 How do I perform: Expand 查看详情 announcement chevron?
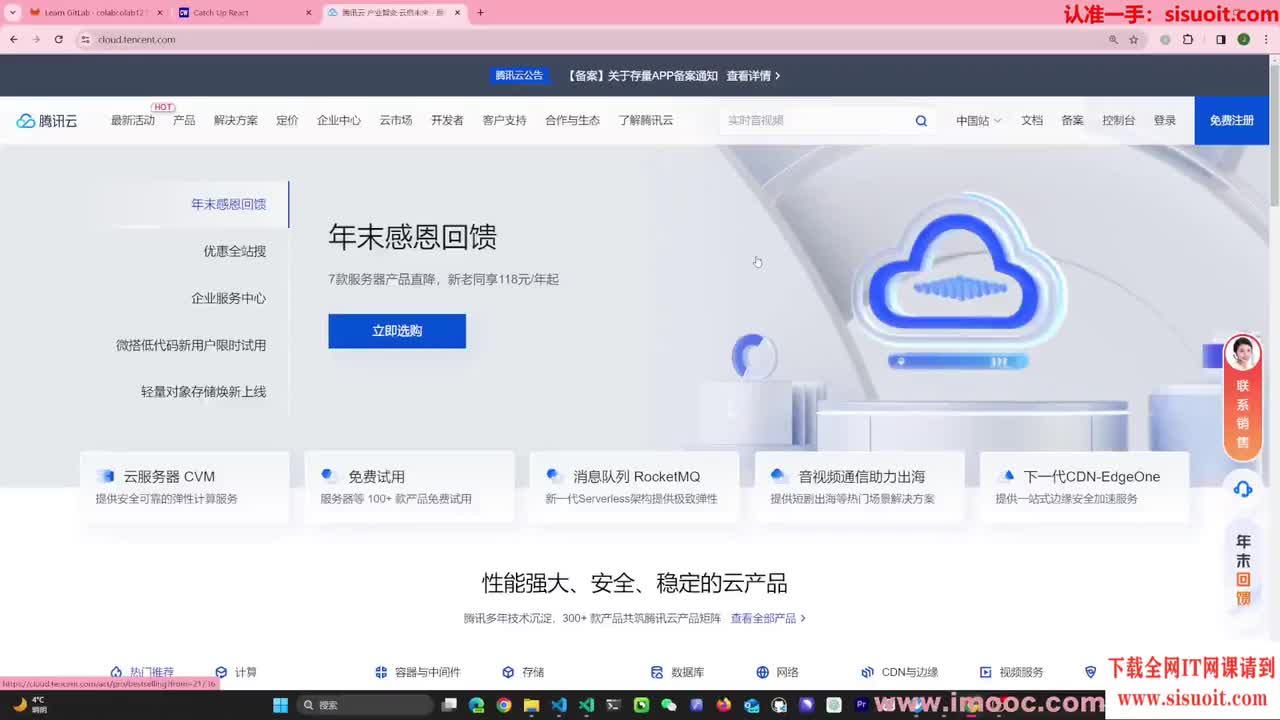[778, 76]
